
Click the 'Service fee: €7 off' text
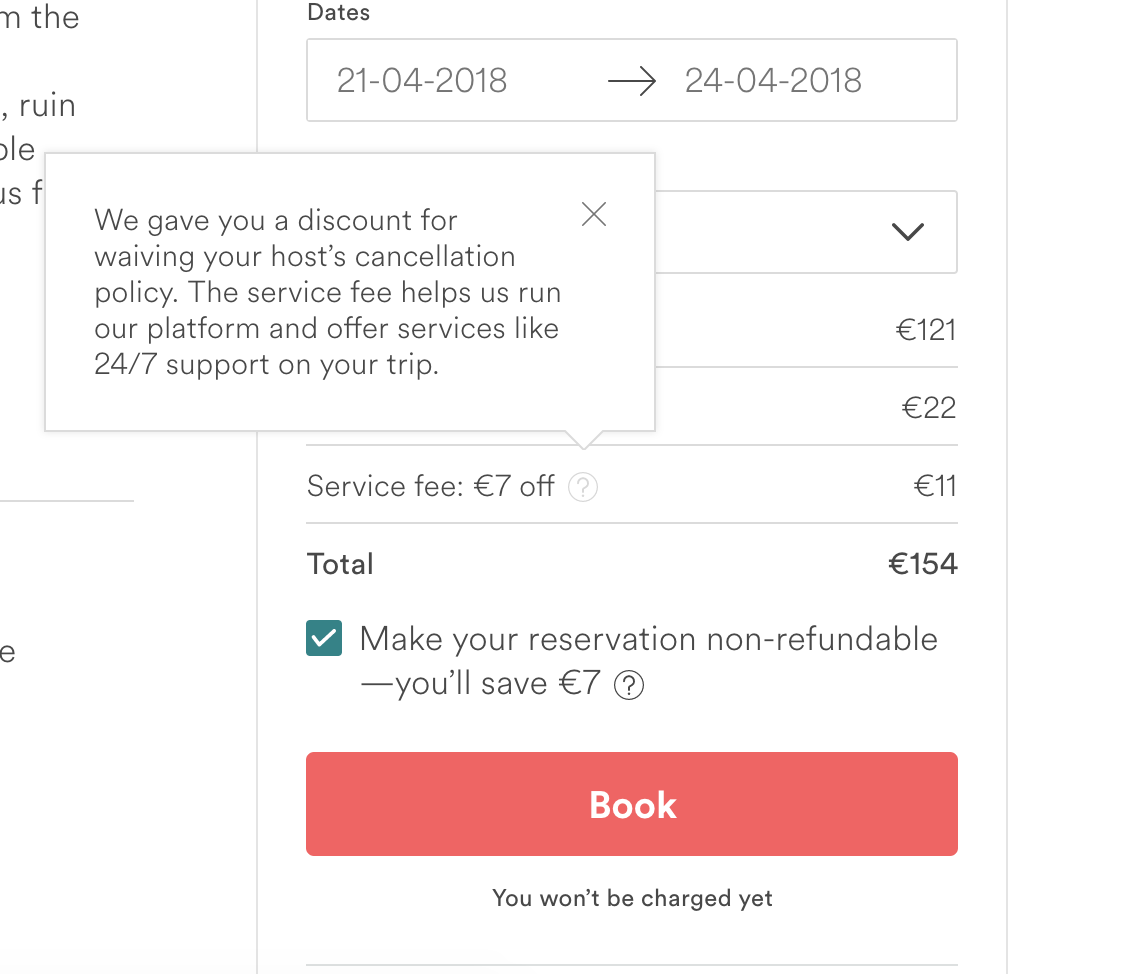click(x=430, y=487)
